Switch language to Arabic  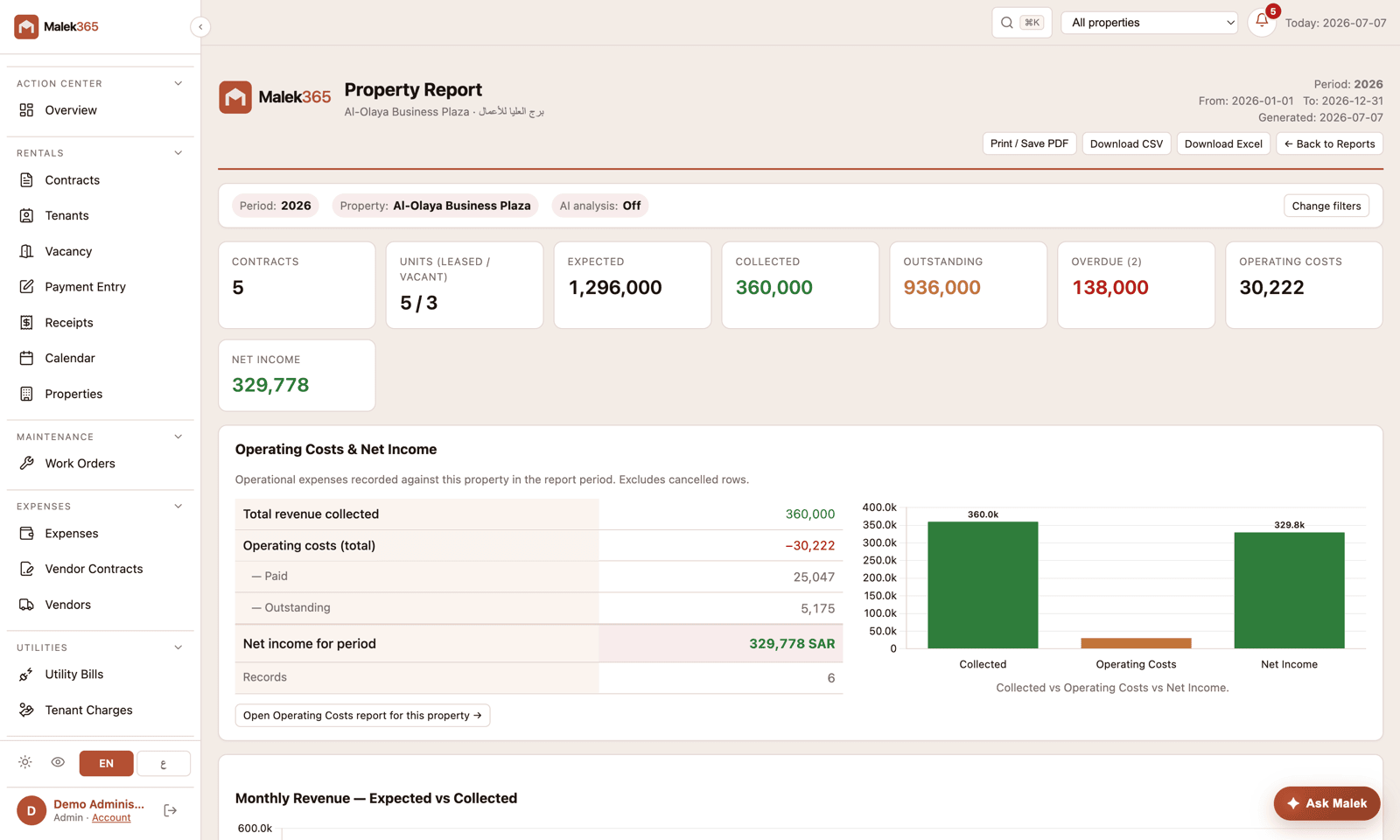coord(164,764)
